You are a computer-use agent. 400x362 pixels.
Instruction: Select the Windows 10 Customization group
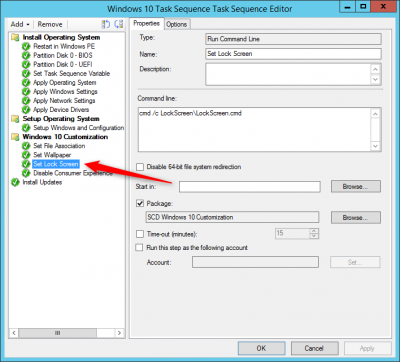(65, 137)
